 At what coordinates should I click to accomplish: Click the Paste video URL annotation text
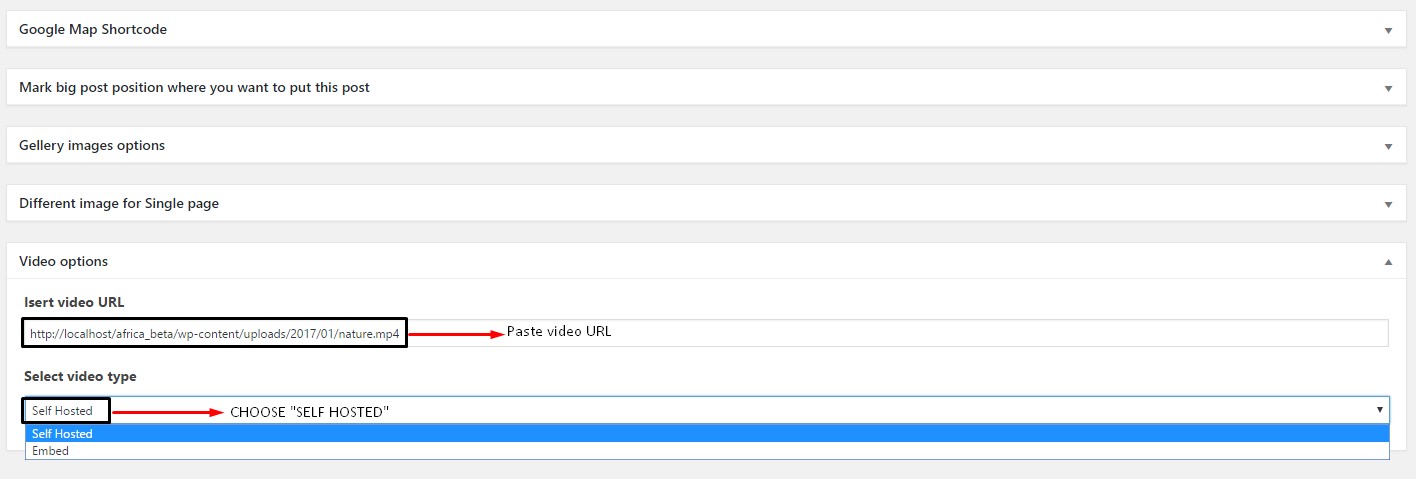pyautogui.click(x=559, y=332)
